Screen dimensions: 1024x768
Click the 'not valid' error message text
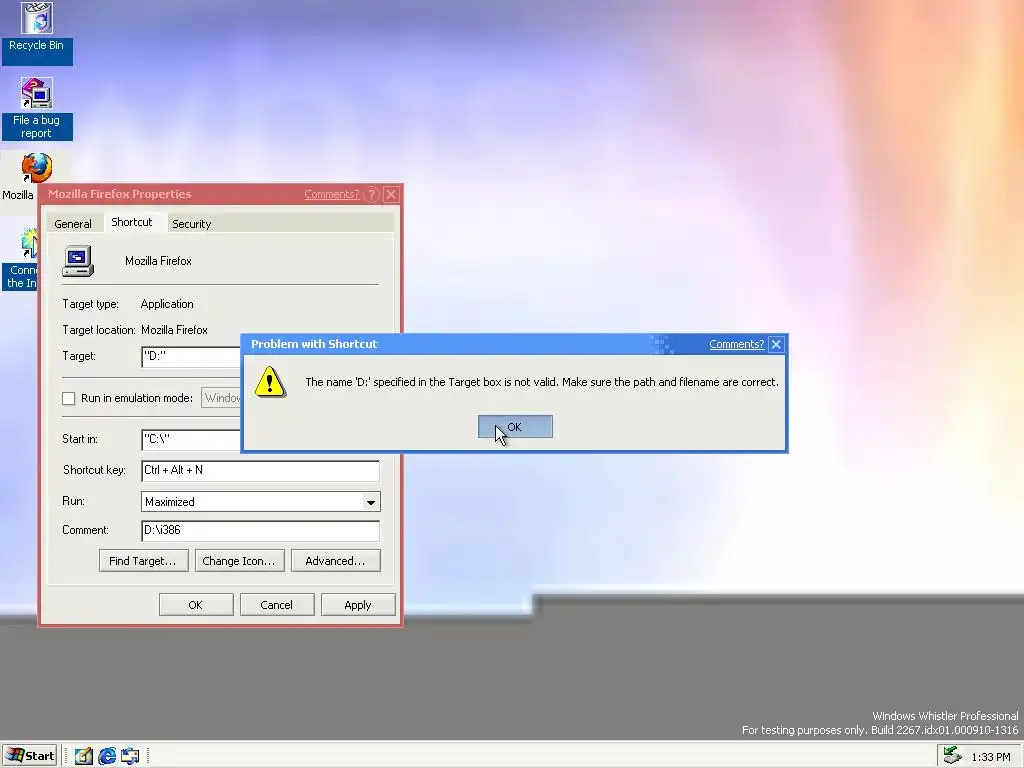click(x=541, y=382)
